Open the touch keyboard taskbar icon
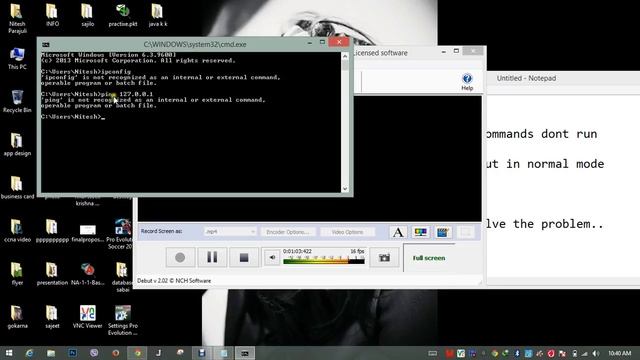Viewport: 640px width, 360px height. click(433, 353)
